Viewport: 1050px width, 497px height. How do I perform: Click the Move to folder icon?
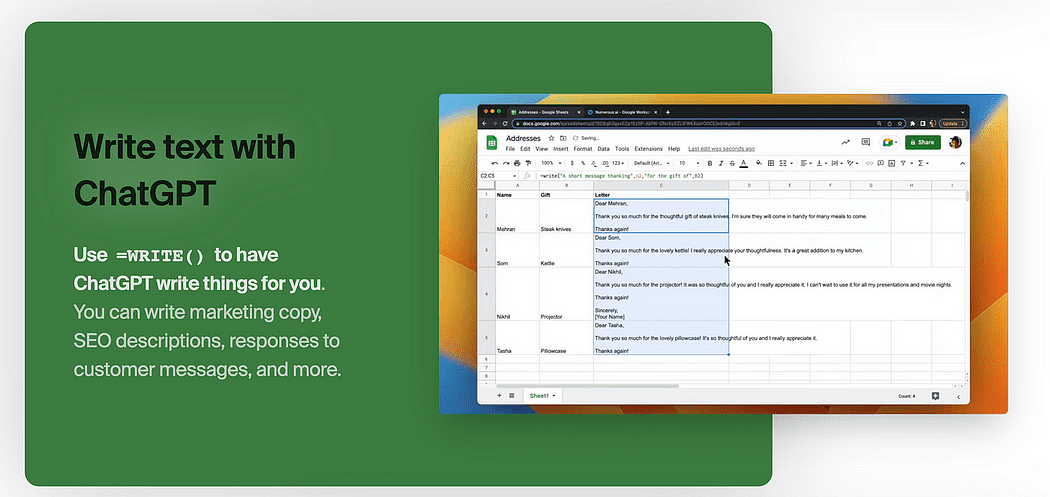(x=563, y=138)
